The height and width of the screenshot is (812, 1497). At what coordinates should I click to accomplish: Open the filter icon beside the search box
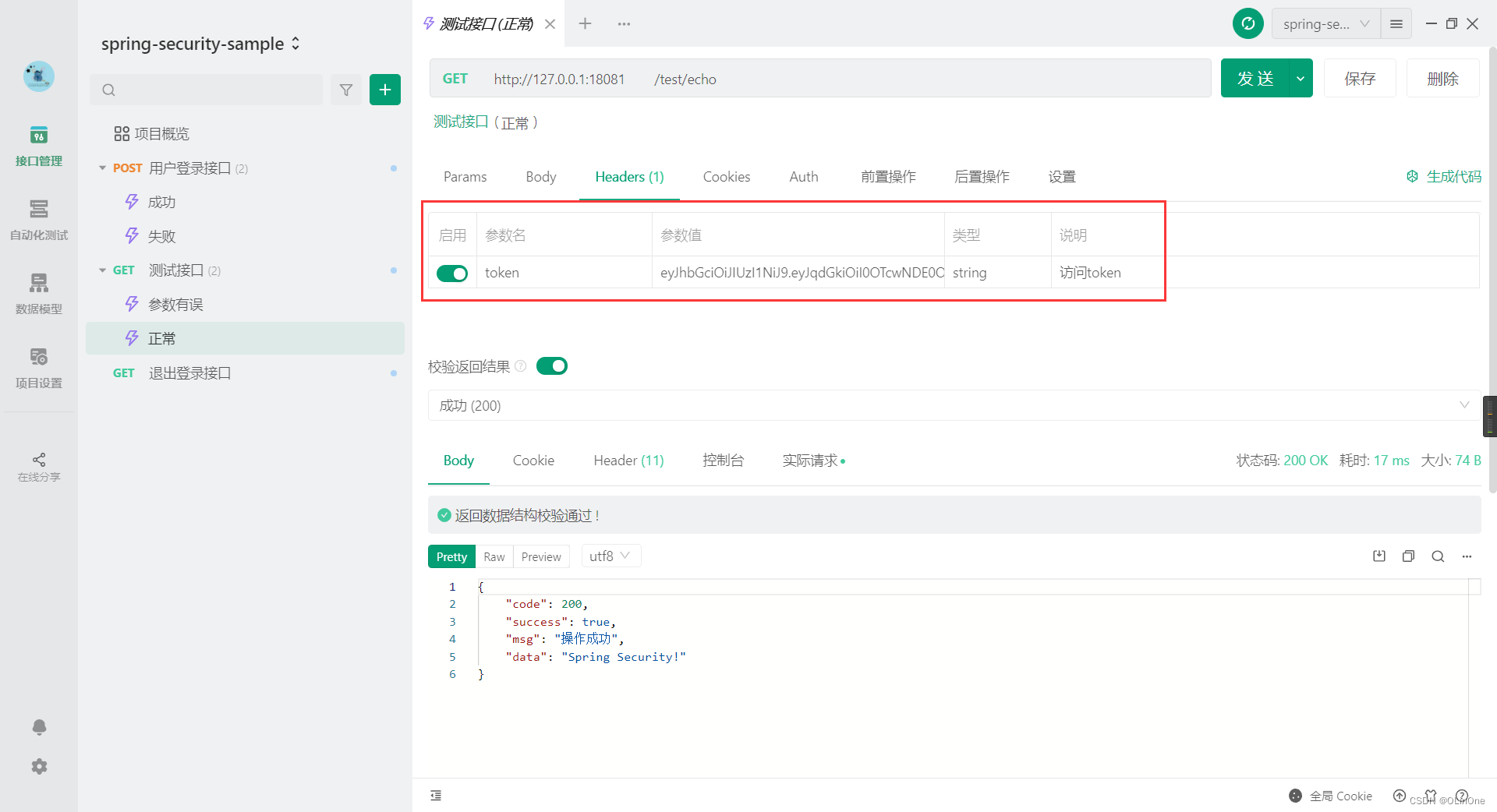click(x=346, y=90)
